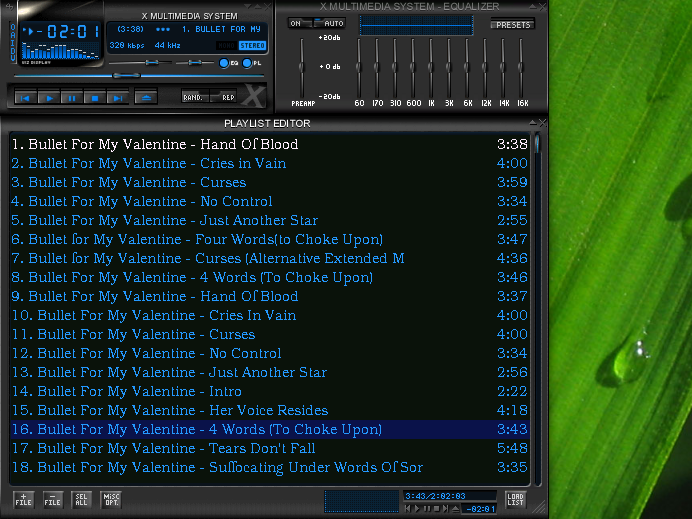Screen dimensions: 692x519
Task: Click the D double-size letter in clutterbar
Action: pos(13,50)
